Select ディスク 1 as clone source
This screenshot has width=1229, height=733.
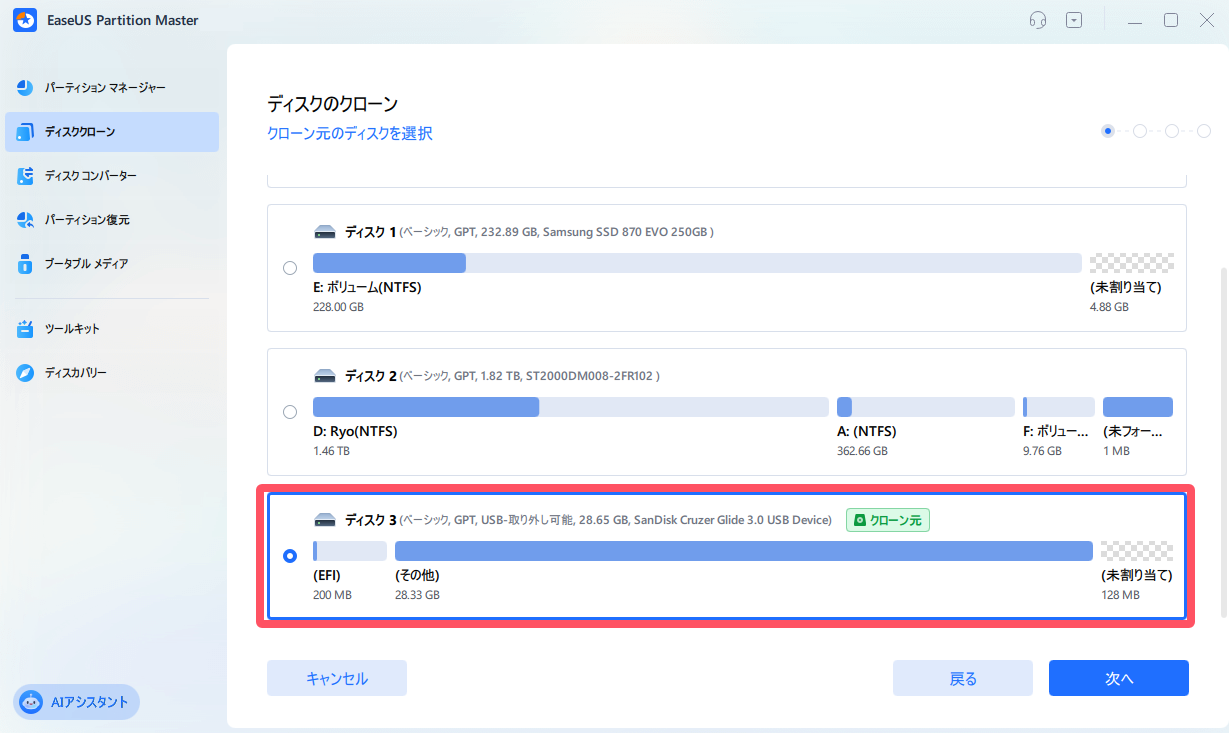[x=290, y=267]
